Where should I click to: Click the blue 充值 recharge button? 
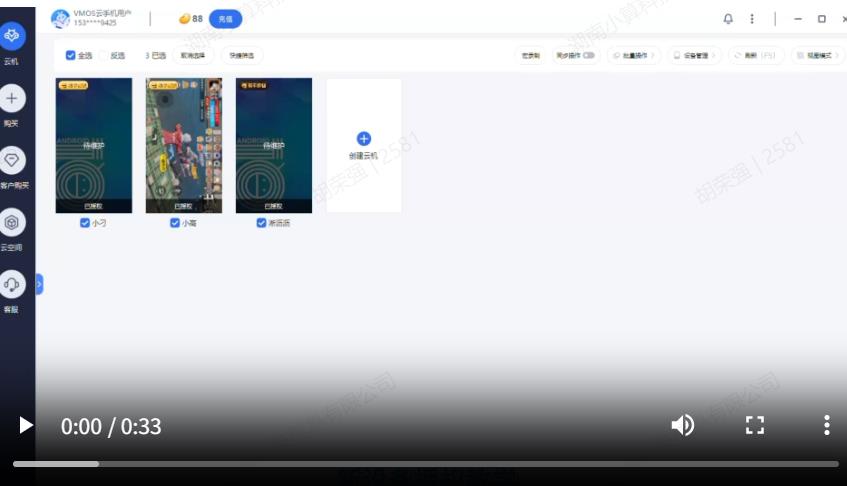(x=225, y=19)
